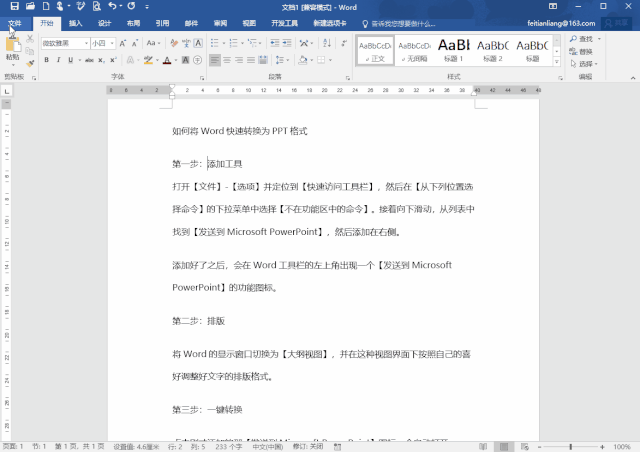
Task: Undo the last action
Action: point(112,6)
